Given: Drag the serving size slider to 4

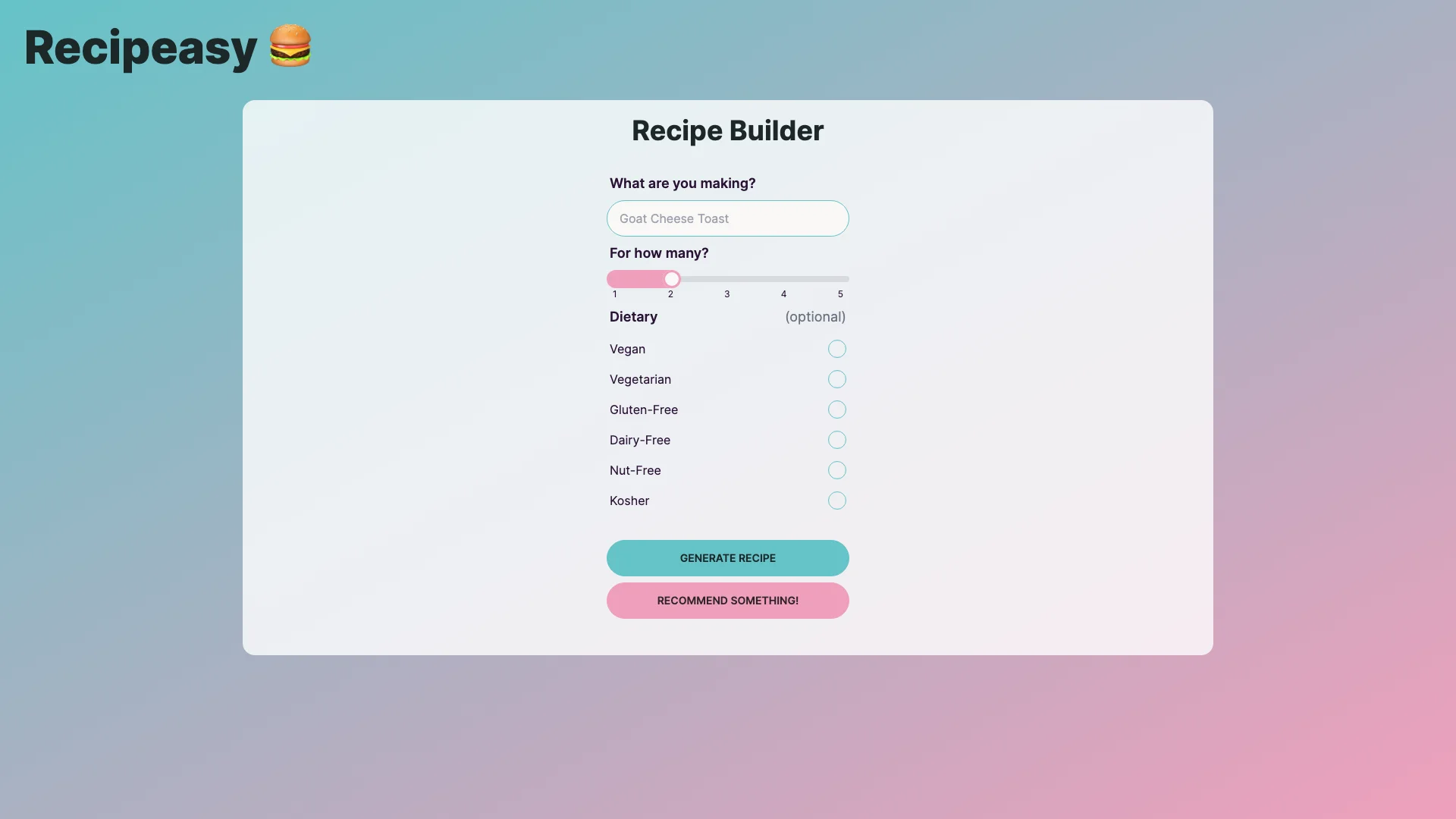Looking at the screenshot, I should pyautogui.click(x=784, y=279).
